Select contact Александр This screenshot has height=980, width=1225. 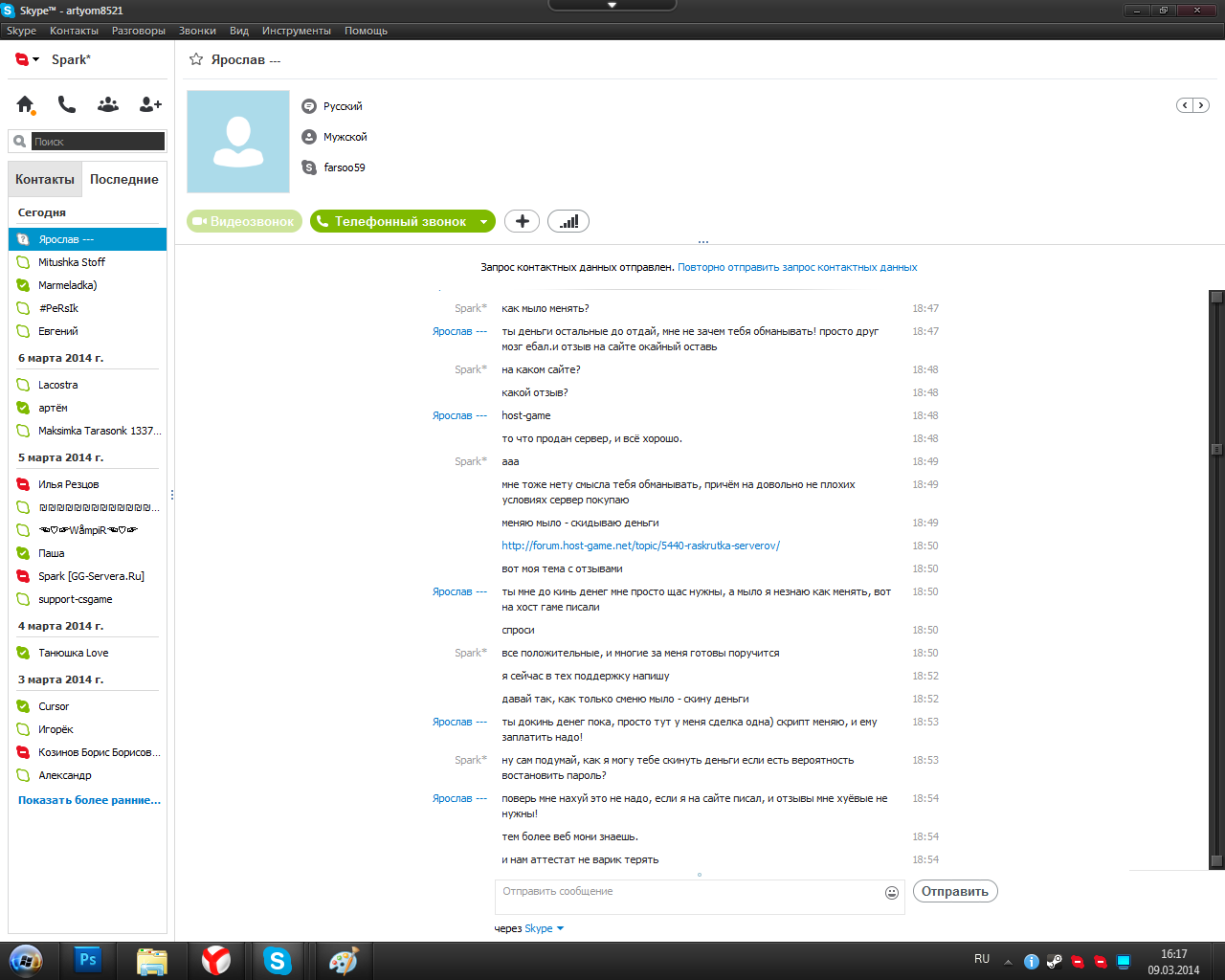[87, 775]
